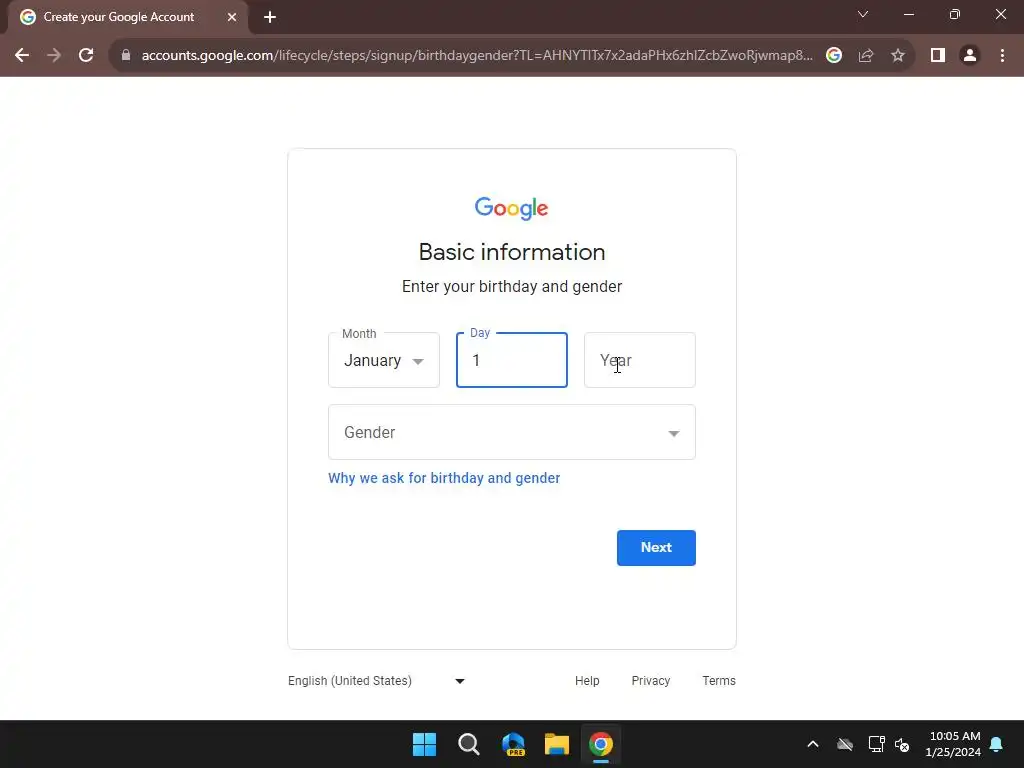Viewport: 1024px width, 768px height.
Task: Open the Month dropdown showing January
Action: click(384, 360)
